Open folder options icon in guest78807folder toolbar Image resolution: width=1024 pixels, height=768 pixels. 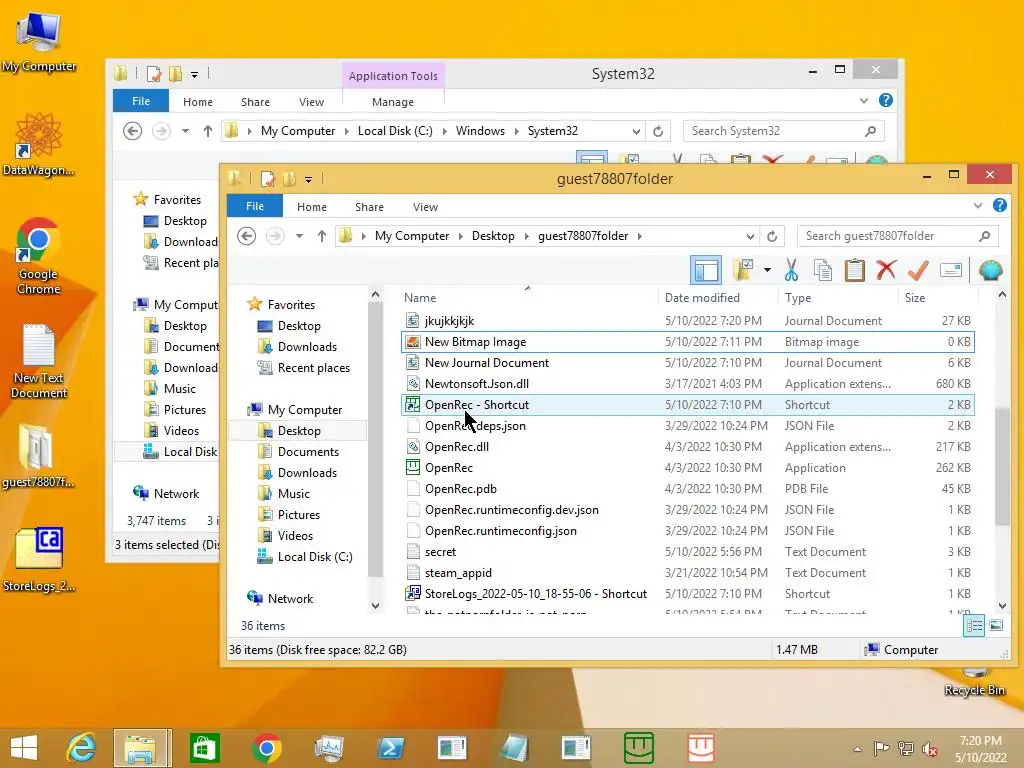(743, 270)
